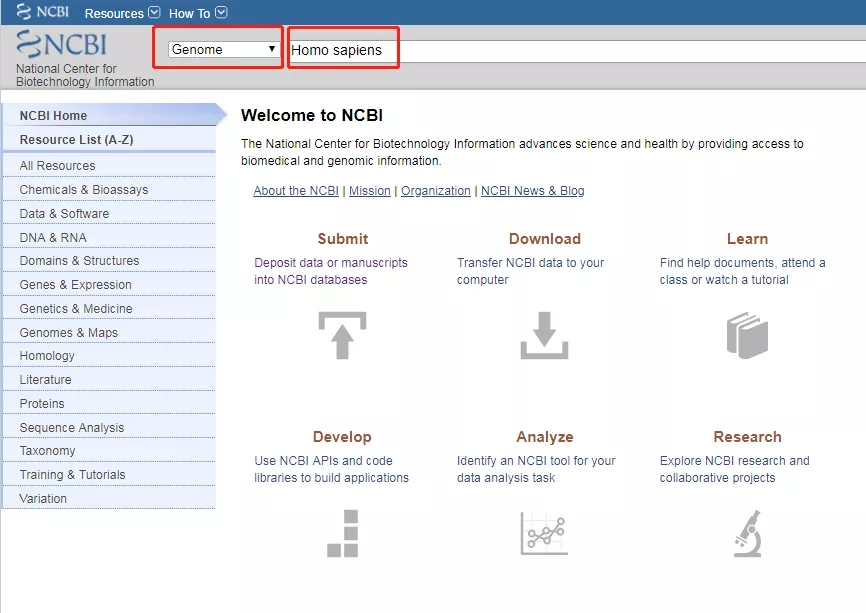The height and width of the screenshot is (613, 866).
Task: Click the search field containing Homo sapiens
Action: click(577, 50)
